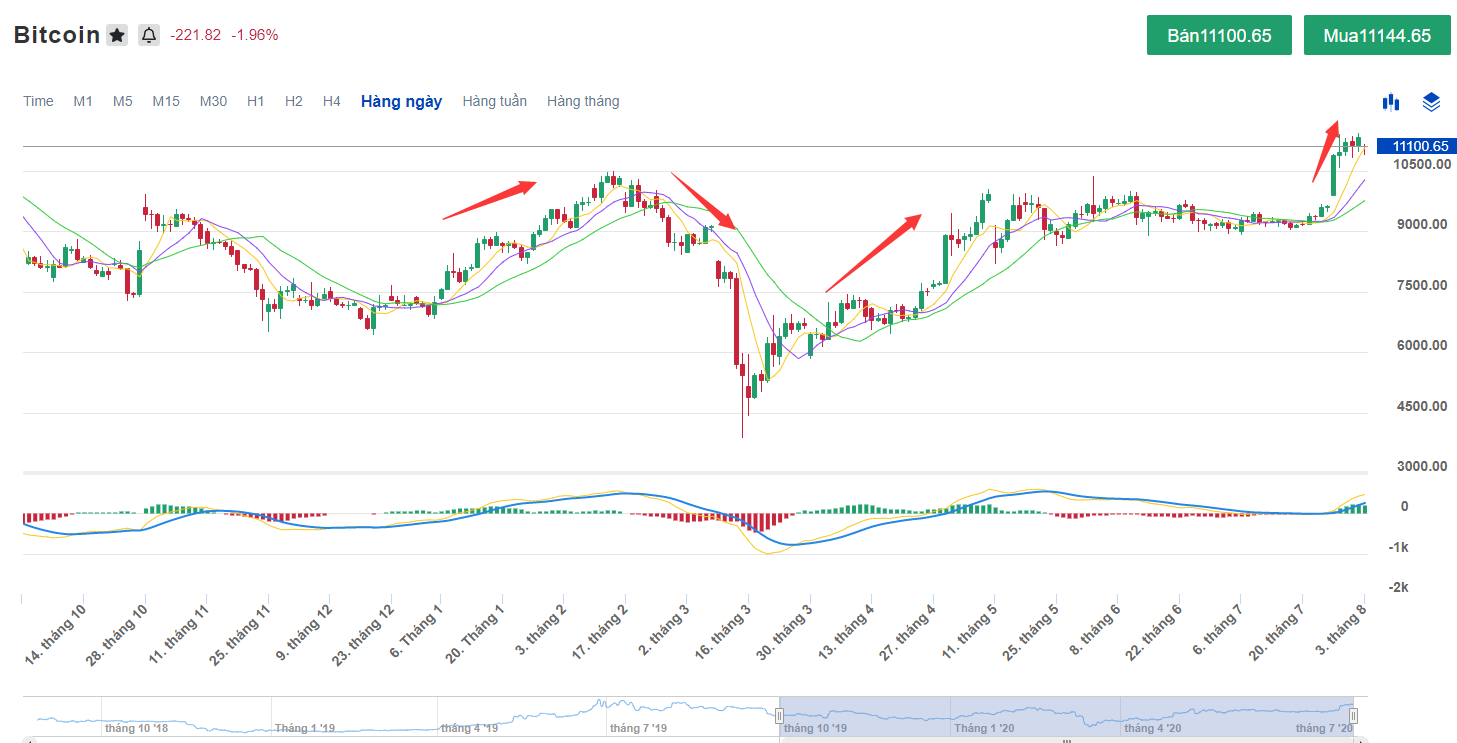Switch to Hàng tháng monthly view
This screenshot has height=743, width=1457.
(583, 101)
